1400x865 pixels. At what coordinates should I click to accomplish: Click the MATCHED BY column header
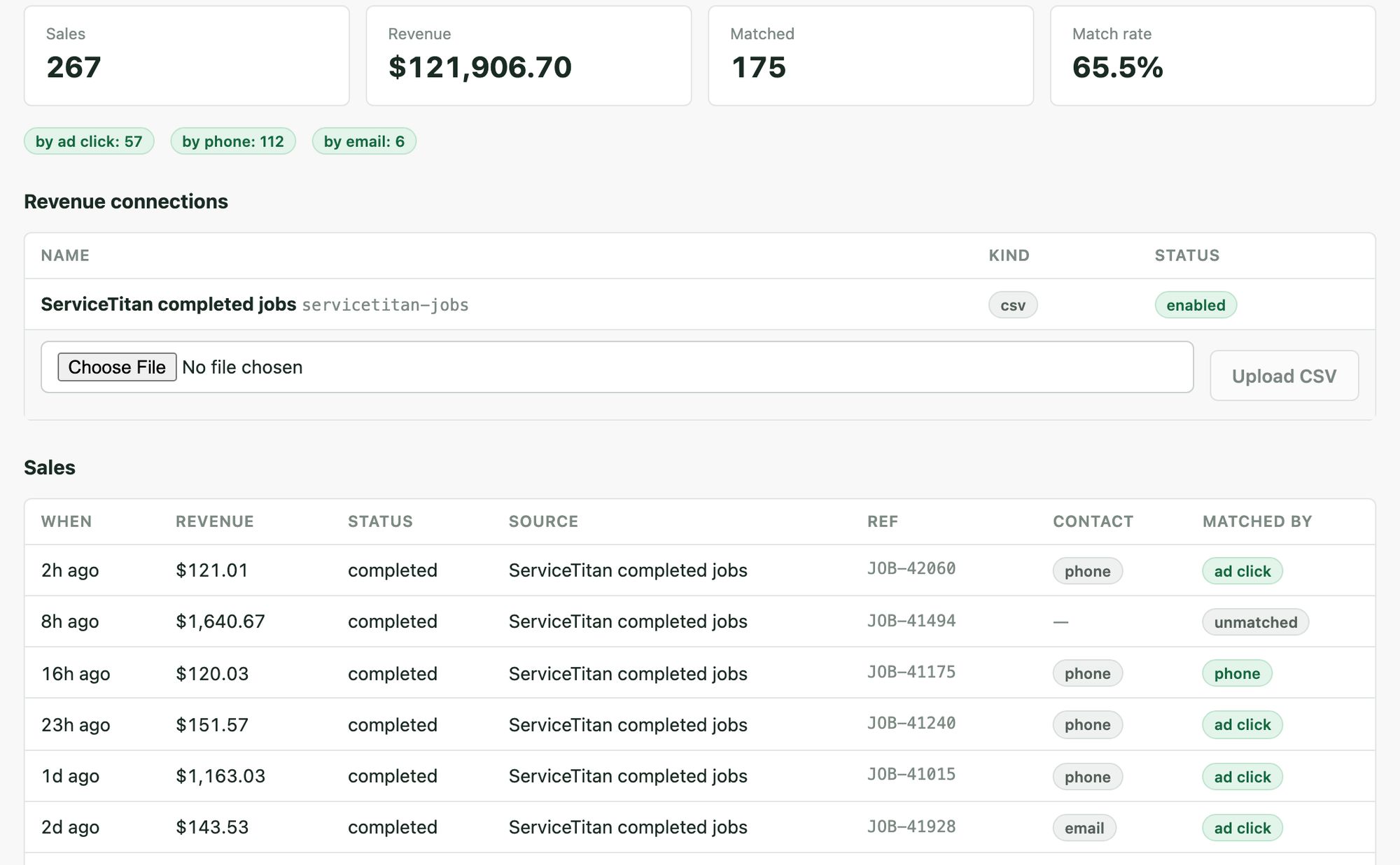(x=1257, y=521)
